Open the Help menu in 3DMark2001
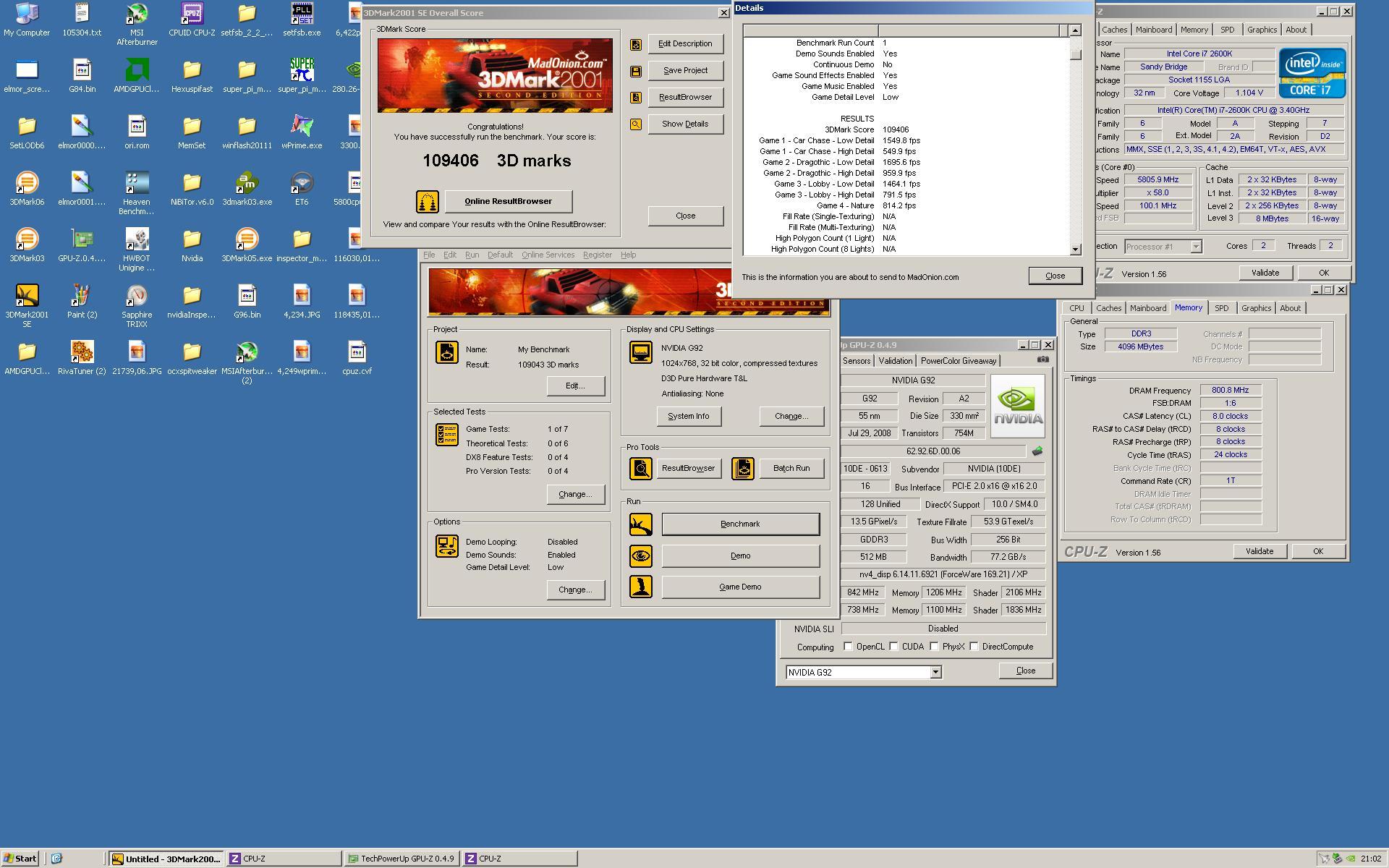Image resolution: width=1389 pixels, height=868 pixels. click(628, 255)
